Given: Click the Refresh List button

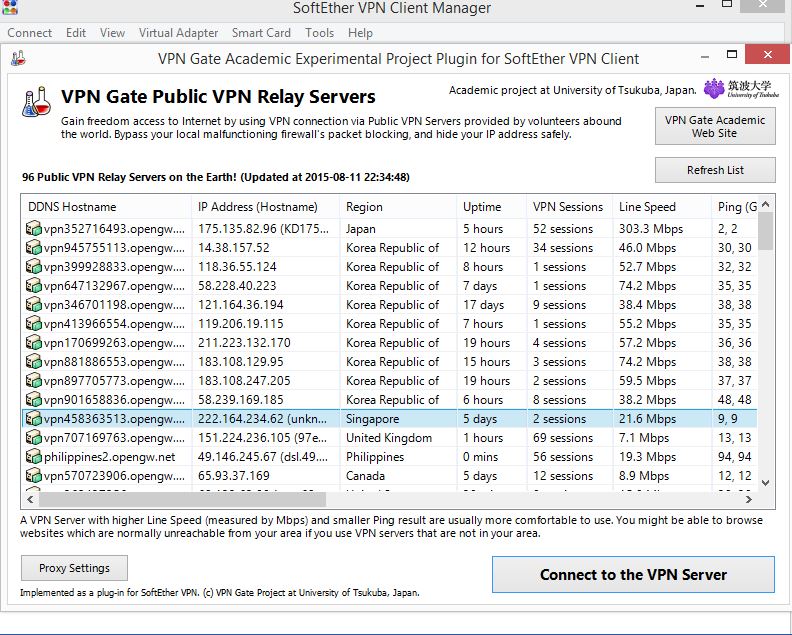Looking at the screenshot, I should point(715,170).
